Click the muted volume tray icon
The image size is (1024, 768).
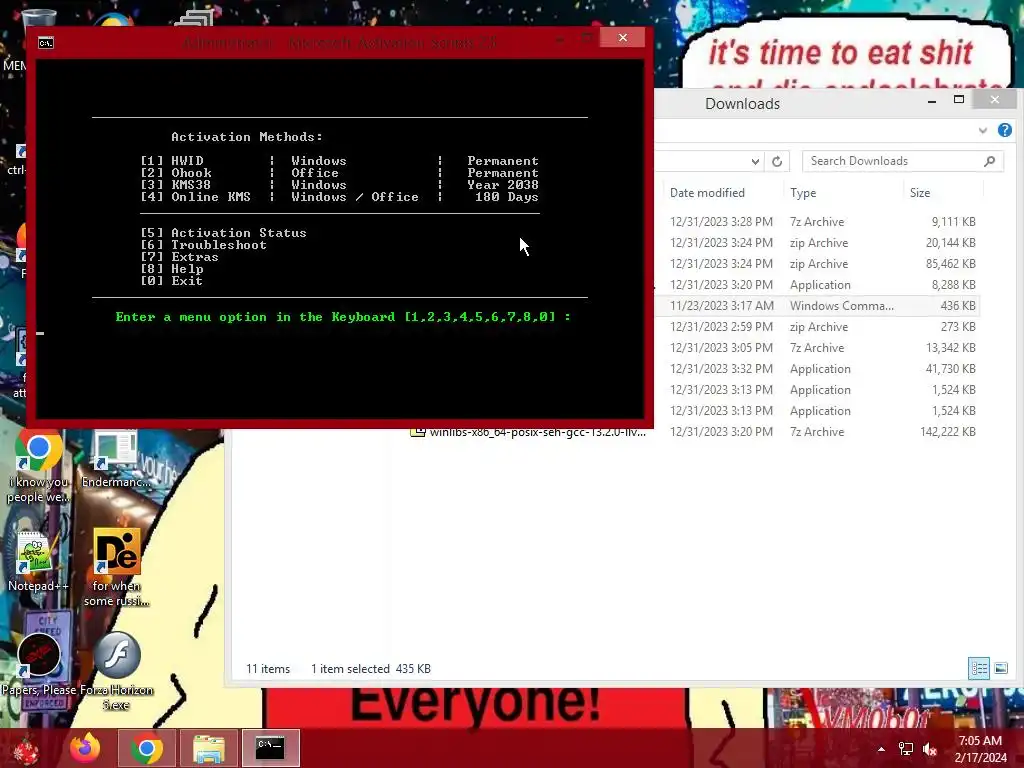[x=929, y=749]
